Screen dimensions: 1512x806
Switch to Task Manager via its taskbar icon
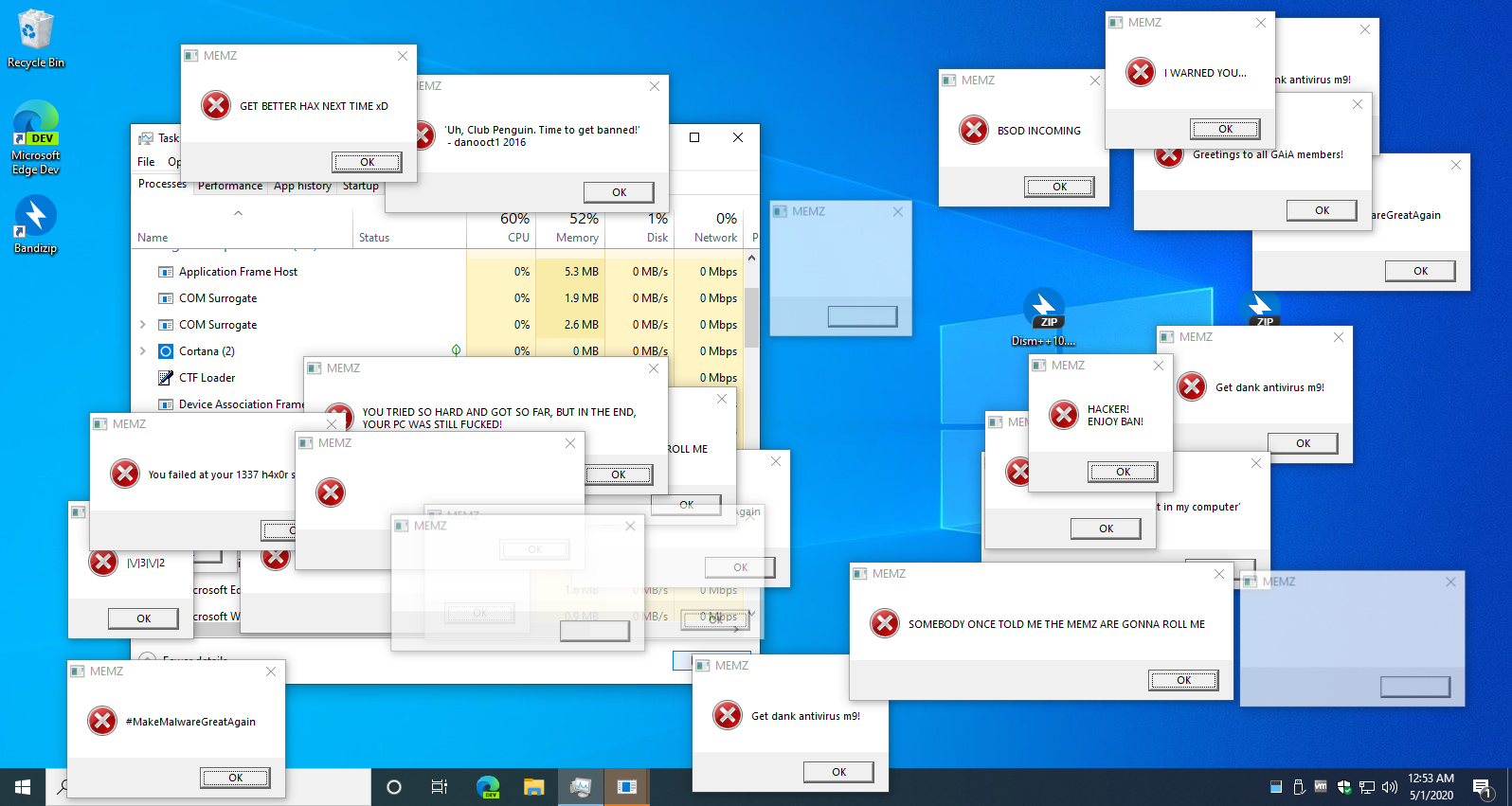pyautogui.click(x=581, y=787)
